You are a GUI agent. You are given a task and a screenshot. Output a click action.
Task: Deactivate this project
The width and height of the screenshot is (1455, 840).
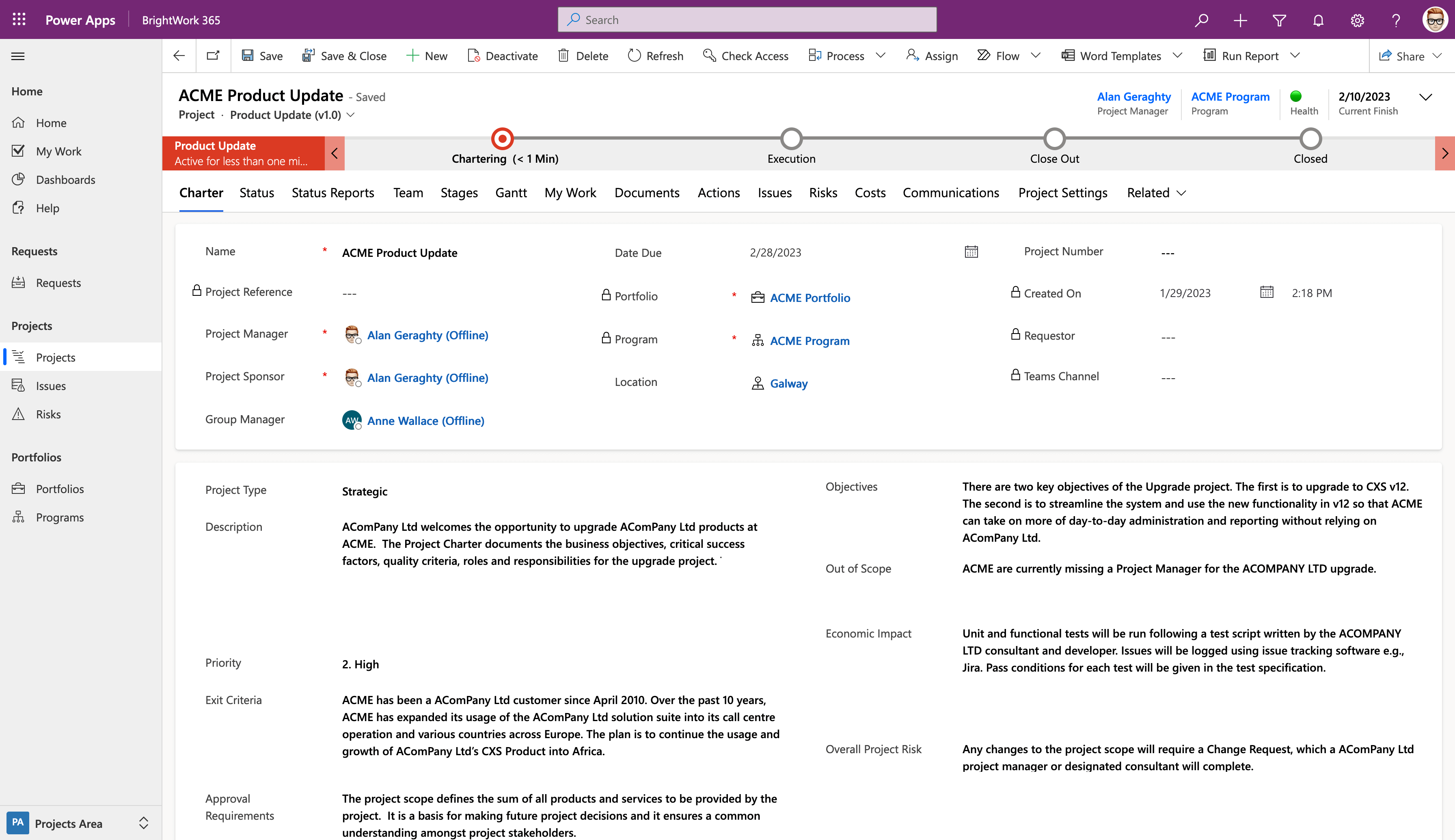pyautogui.click(x=502, y=56)
